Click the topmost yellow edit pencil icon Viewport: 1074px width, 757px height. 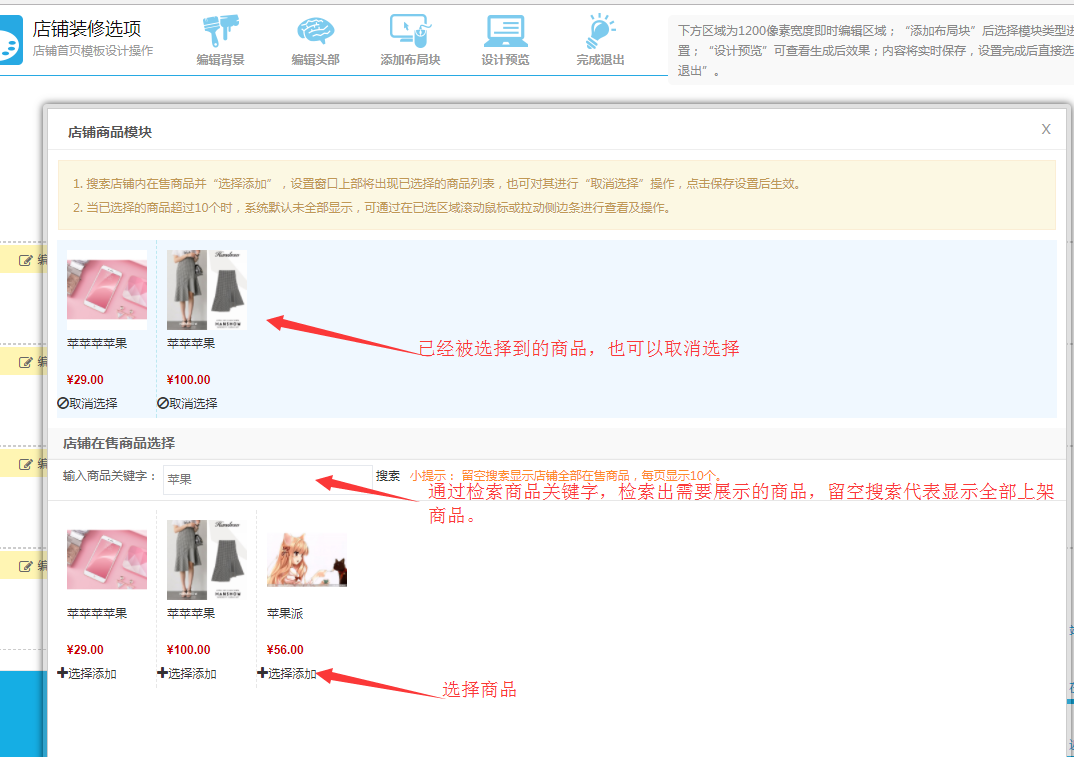pyautogui.click(x=26, y=260)
